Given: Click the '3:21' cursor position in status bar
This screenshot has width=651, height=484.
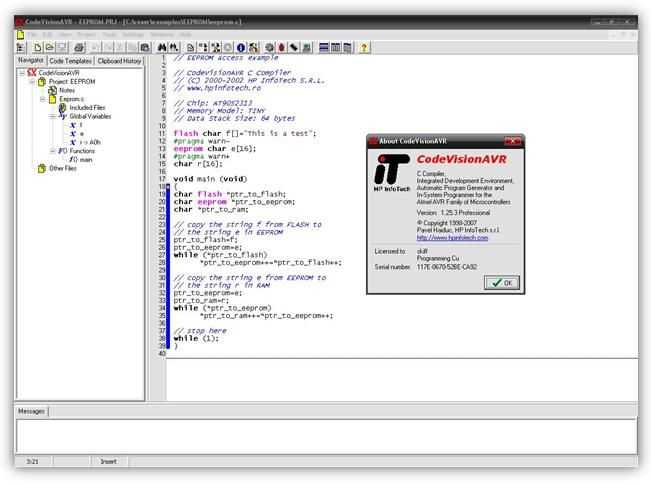Looking at the screenshot, I should (32, 461).
